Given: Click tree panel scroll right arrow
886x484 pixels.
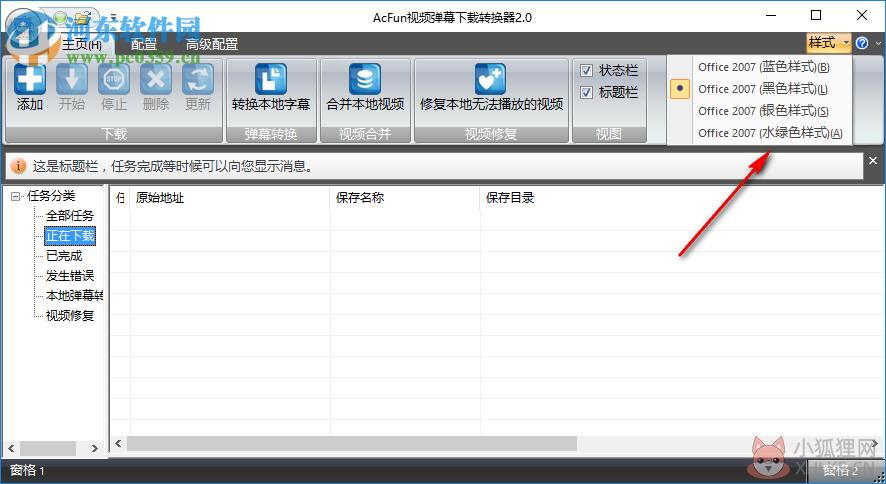Looking at the screenshot, I should click(x=94, y=448).
